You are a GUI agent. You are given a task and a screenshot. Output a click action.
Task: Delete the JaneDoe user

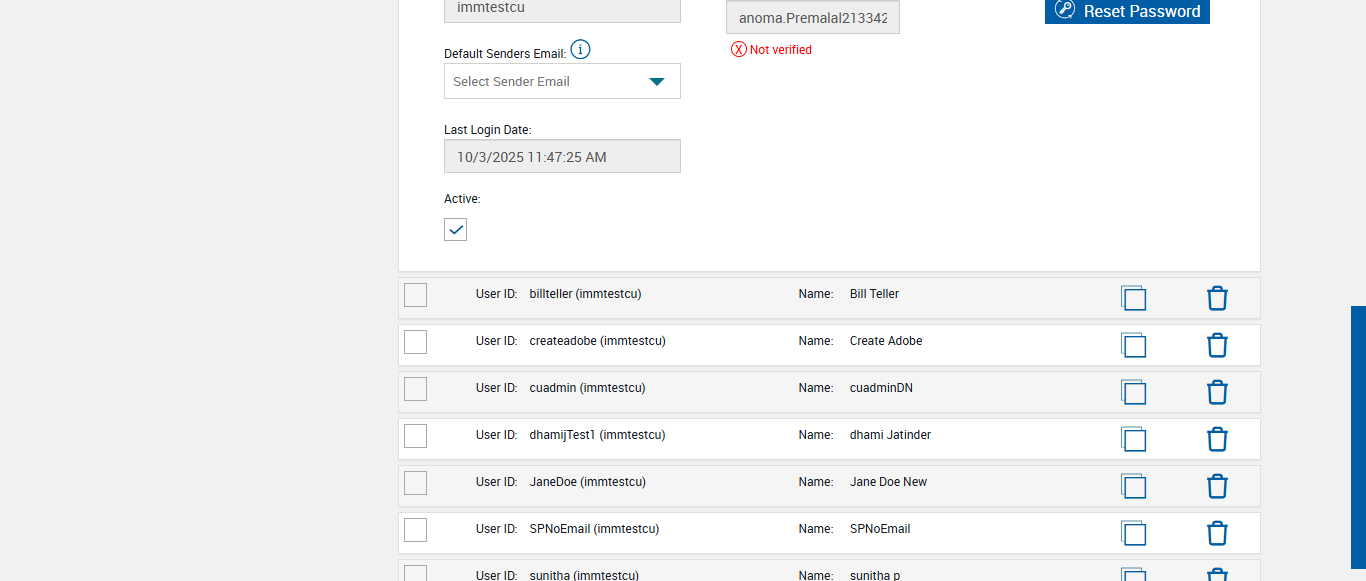click(1217, 486)
